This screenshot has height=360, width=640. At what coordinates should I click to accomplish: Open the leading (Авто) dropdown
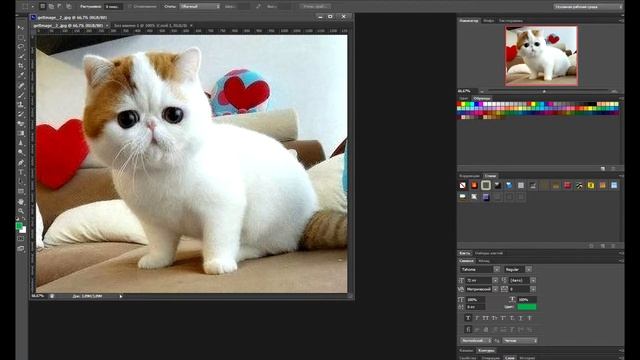pyautogui.click(x=533, y=280)
